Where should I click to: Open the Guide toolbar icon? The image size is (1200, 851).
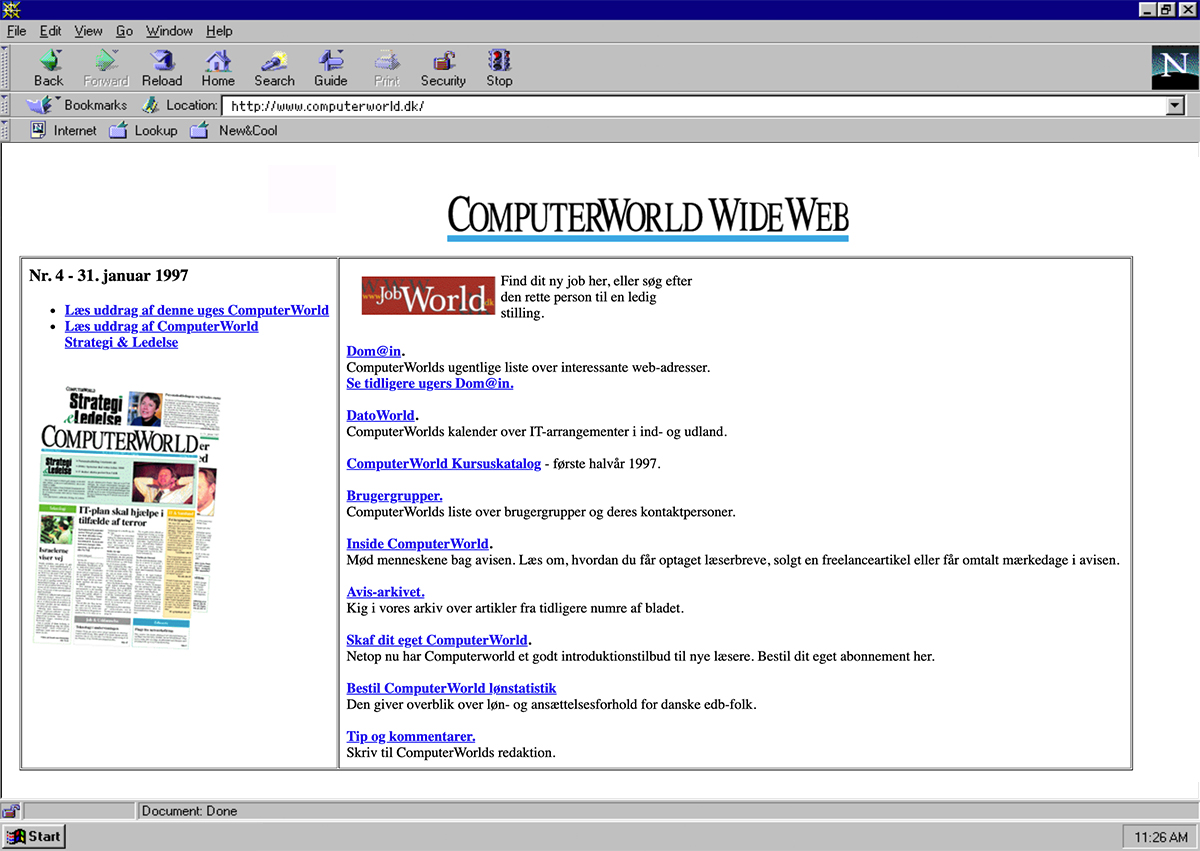point(331,68)
